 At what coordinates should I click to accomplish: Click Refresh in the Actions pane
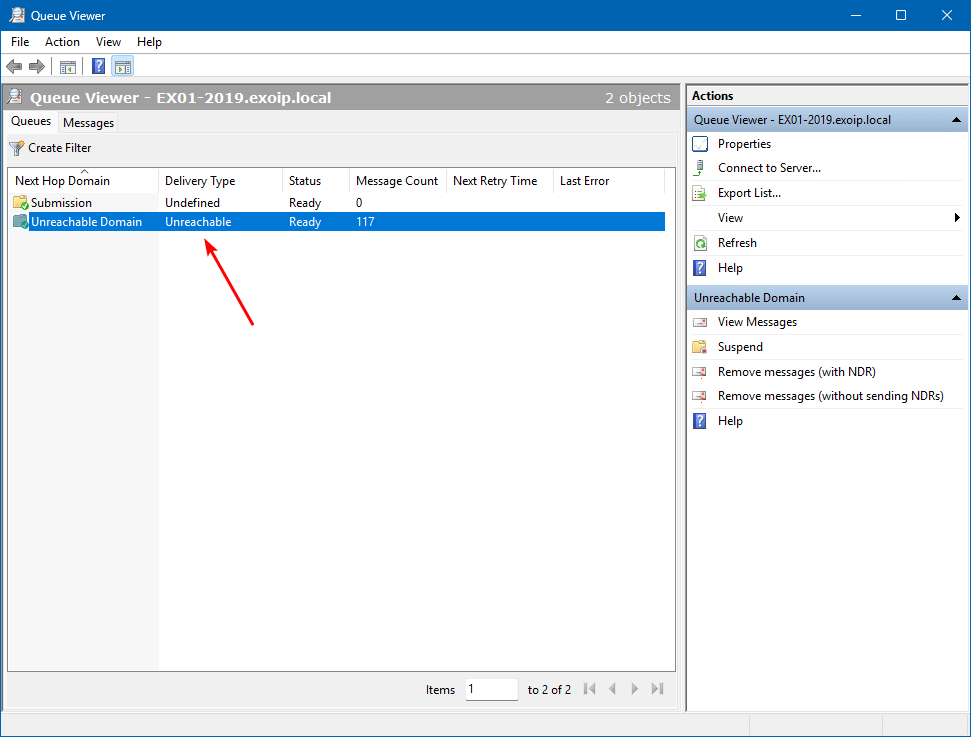(x=737, y=243)
